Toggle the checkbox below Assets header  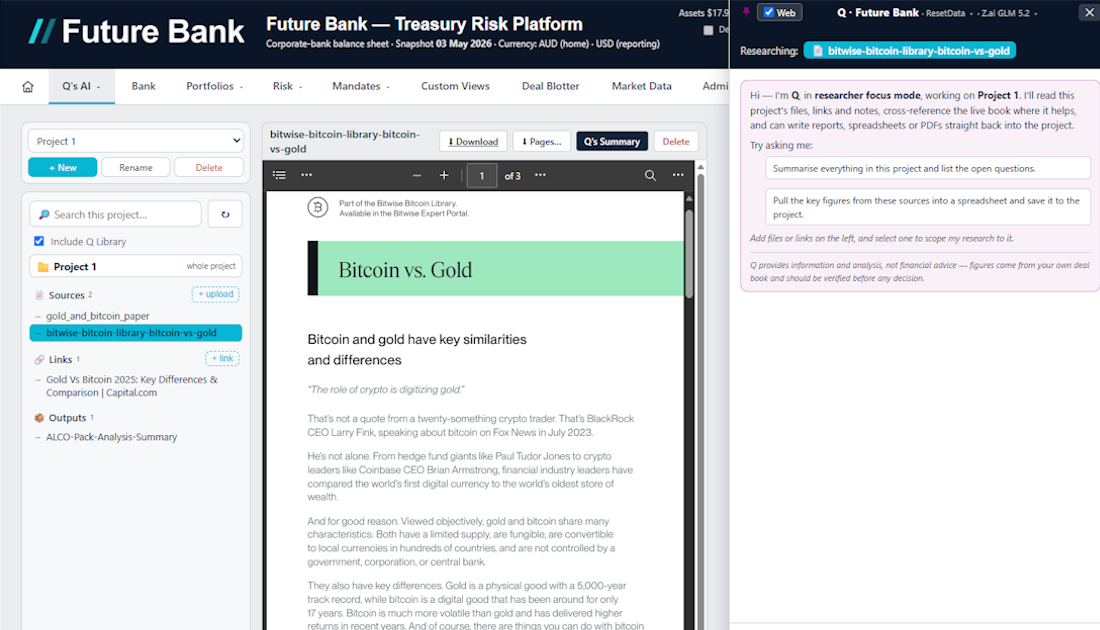(709, 30)
